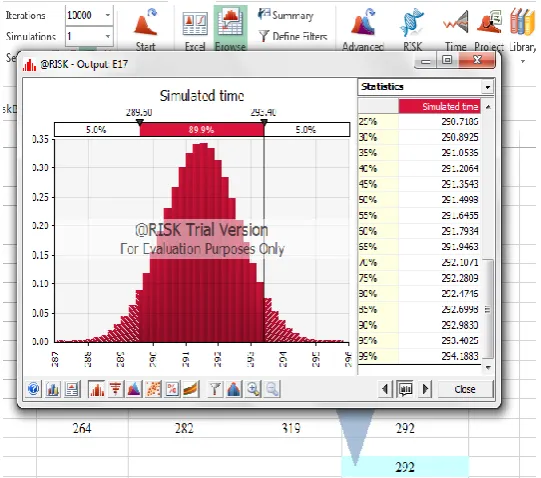Select the 55% row value 291.6455

[460, 216]
